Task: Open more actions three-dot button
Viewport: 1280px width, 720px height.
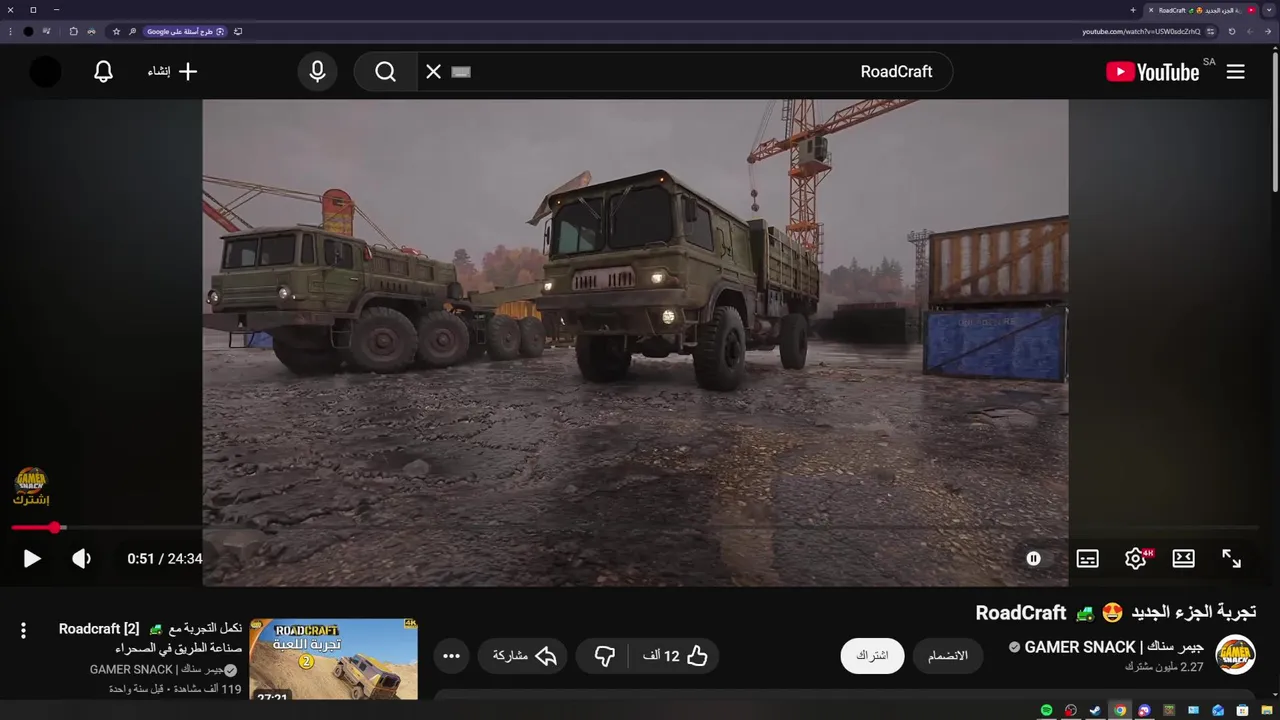Action: 451,656
